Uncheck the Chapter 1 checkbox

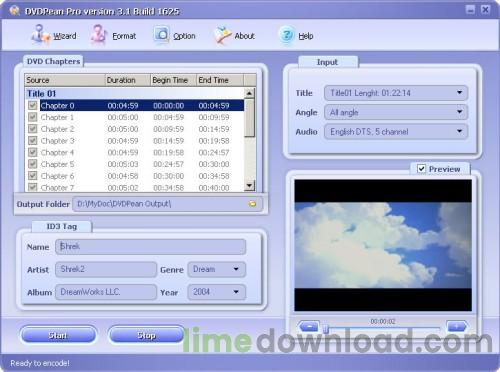[x=32, y=117]
